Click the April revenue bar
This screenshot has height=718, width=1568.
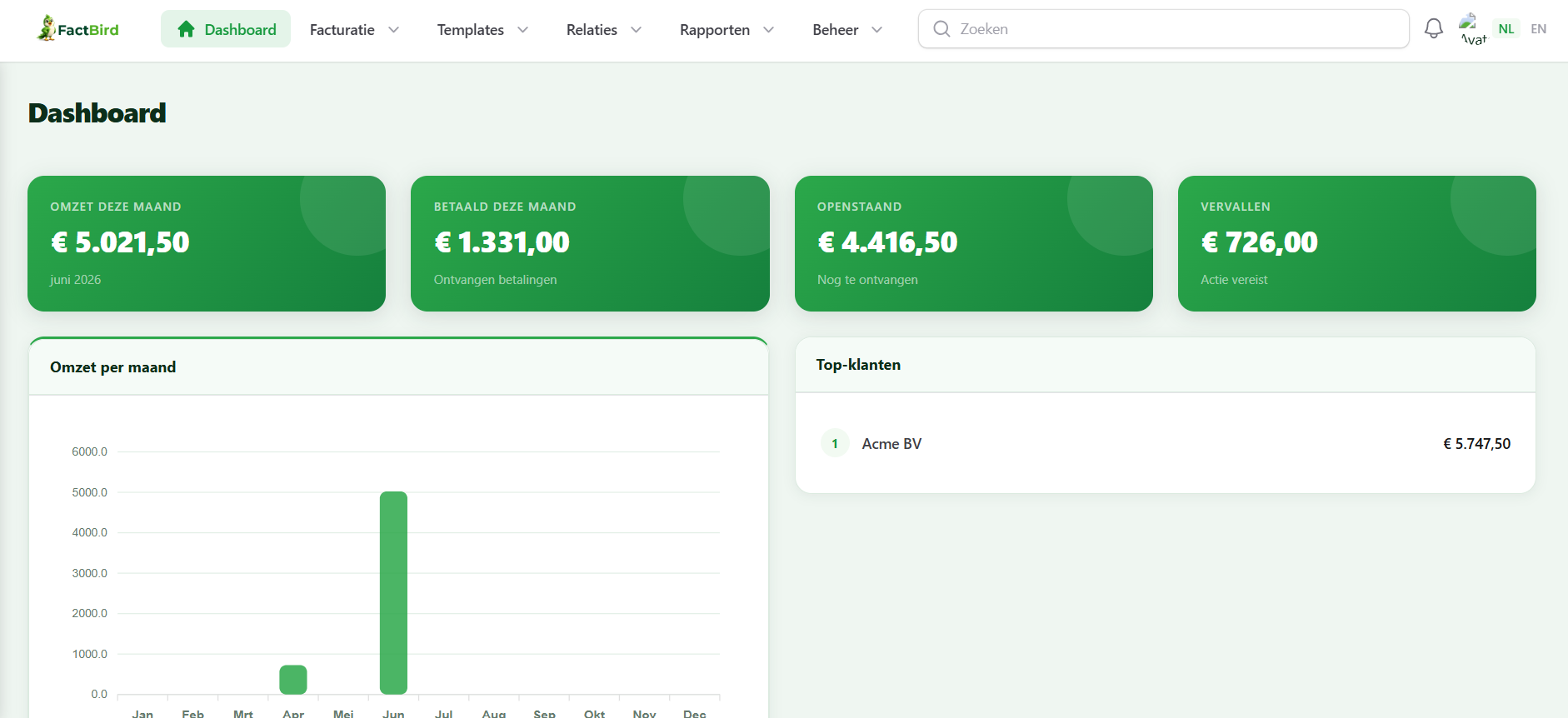tap(293, 680)
